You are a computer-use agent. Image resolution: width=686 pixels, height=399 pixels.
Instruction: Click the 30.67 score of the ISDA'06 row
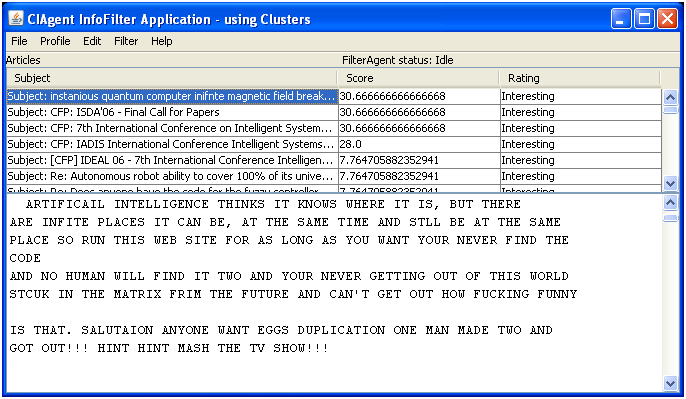coord(419,112)
